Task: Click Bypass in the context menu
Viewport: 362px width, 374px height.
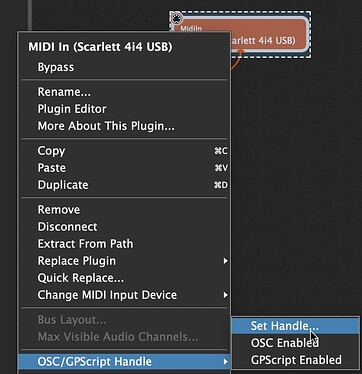Action: tap(125, 67)
